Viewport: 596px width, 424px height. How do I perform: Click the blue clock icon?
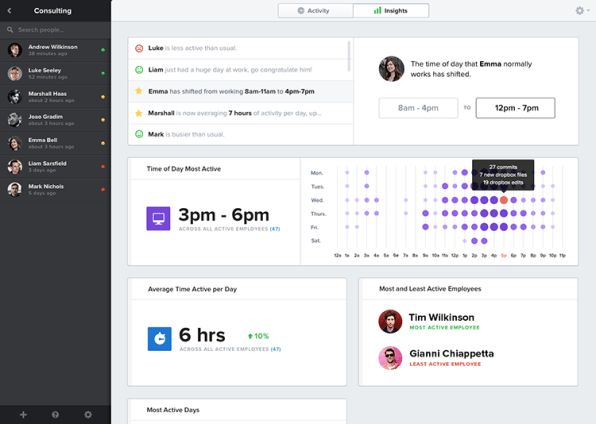click(159, 338)
